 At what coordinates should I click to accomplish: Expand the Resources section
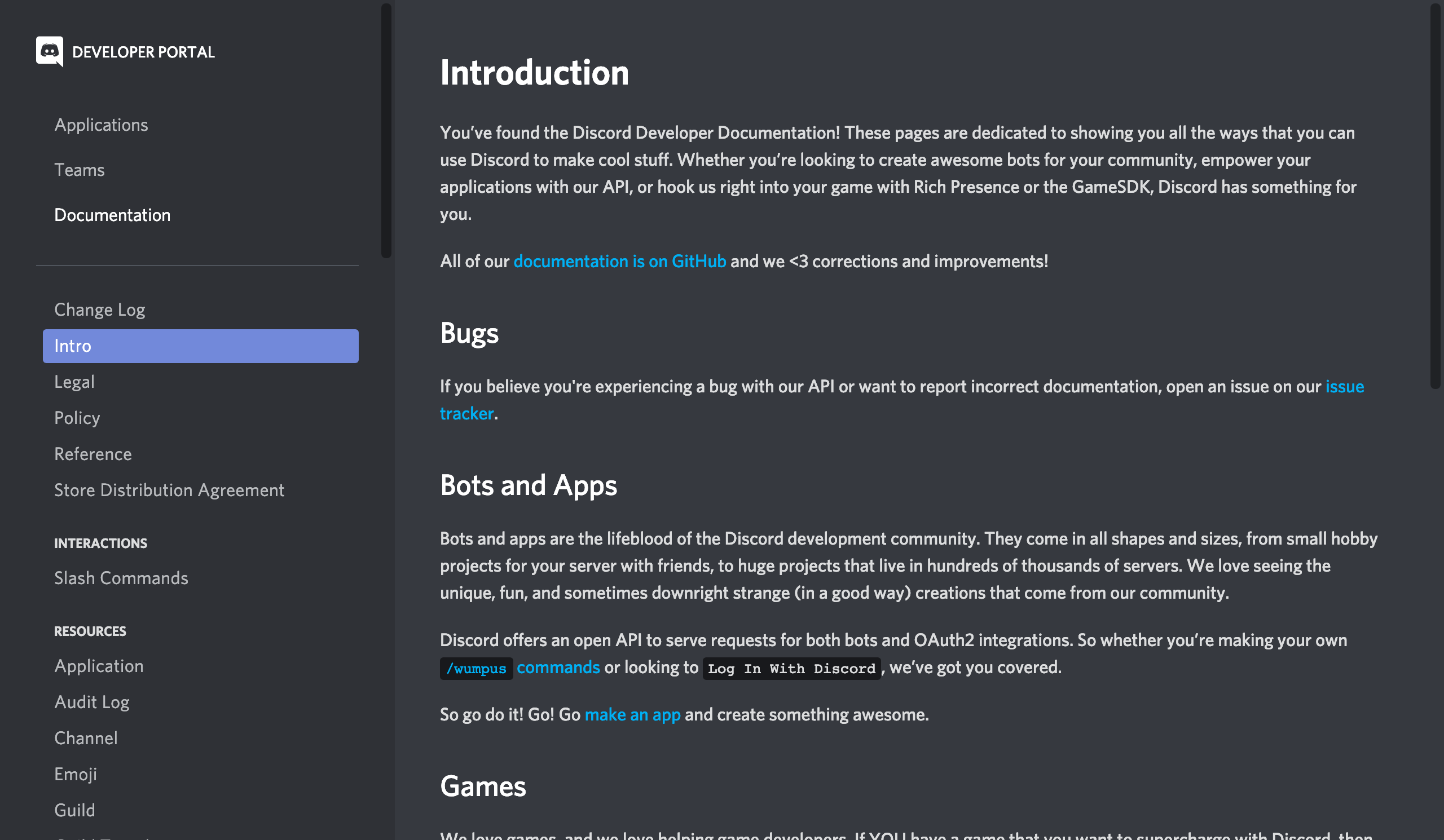[x=90, y=631]
